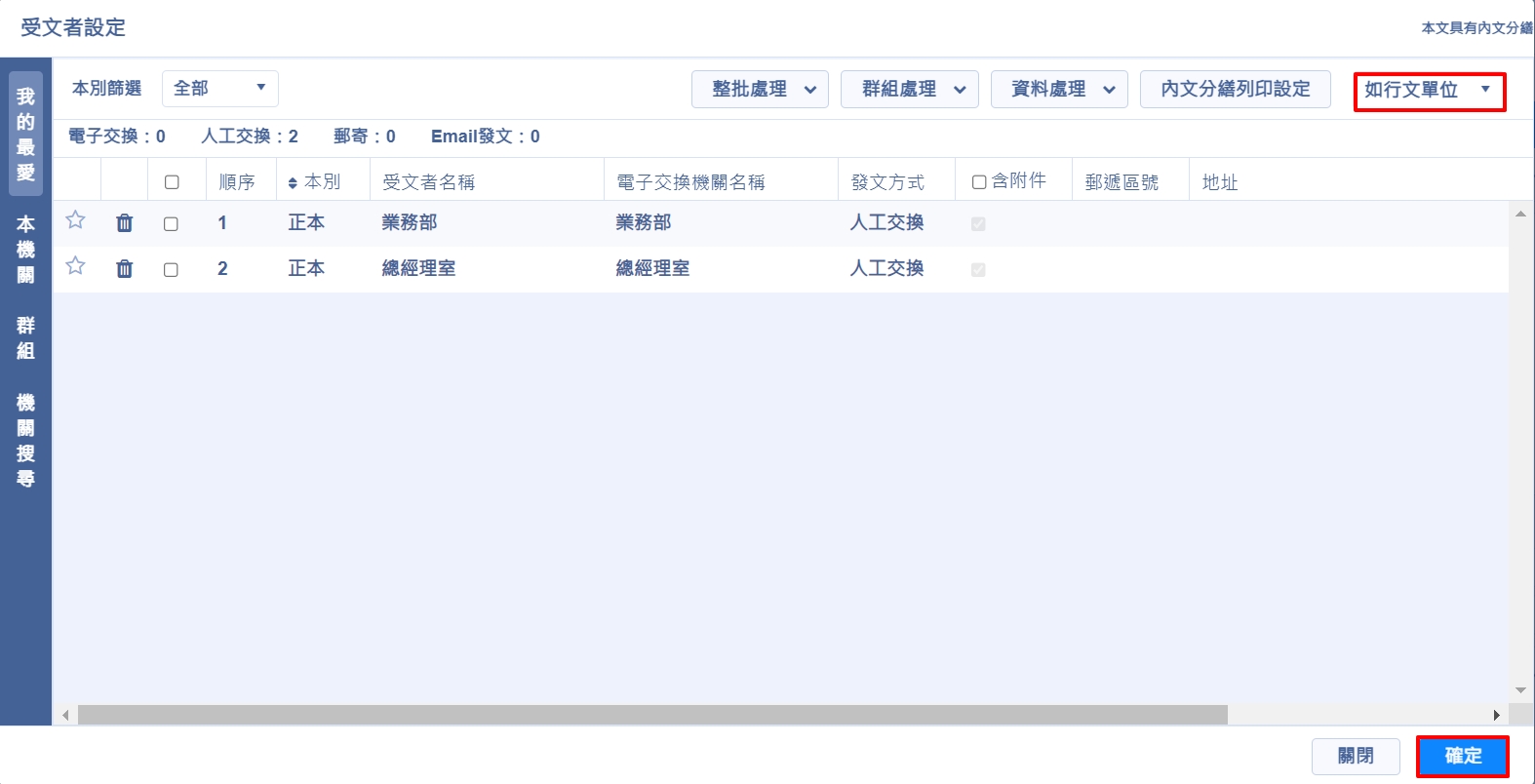This screenshot has height=784, width=1535.
Task: Click left arrow of horizontal scrollbar
Action: click(65, 715)
